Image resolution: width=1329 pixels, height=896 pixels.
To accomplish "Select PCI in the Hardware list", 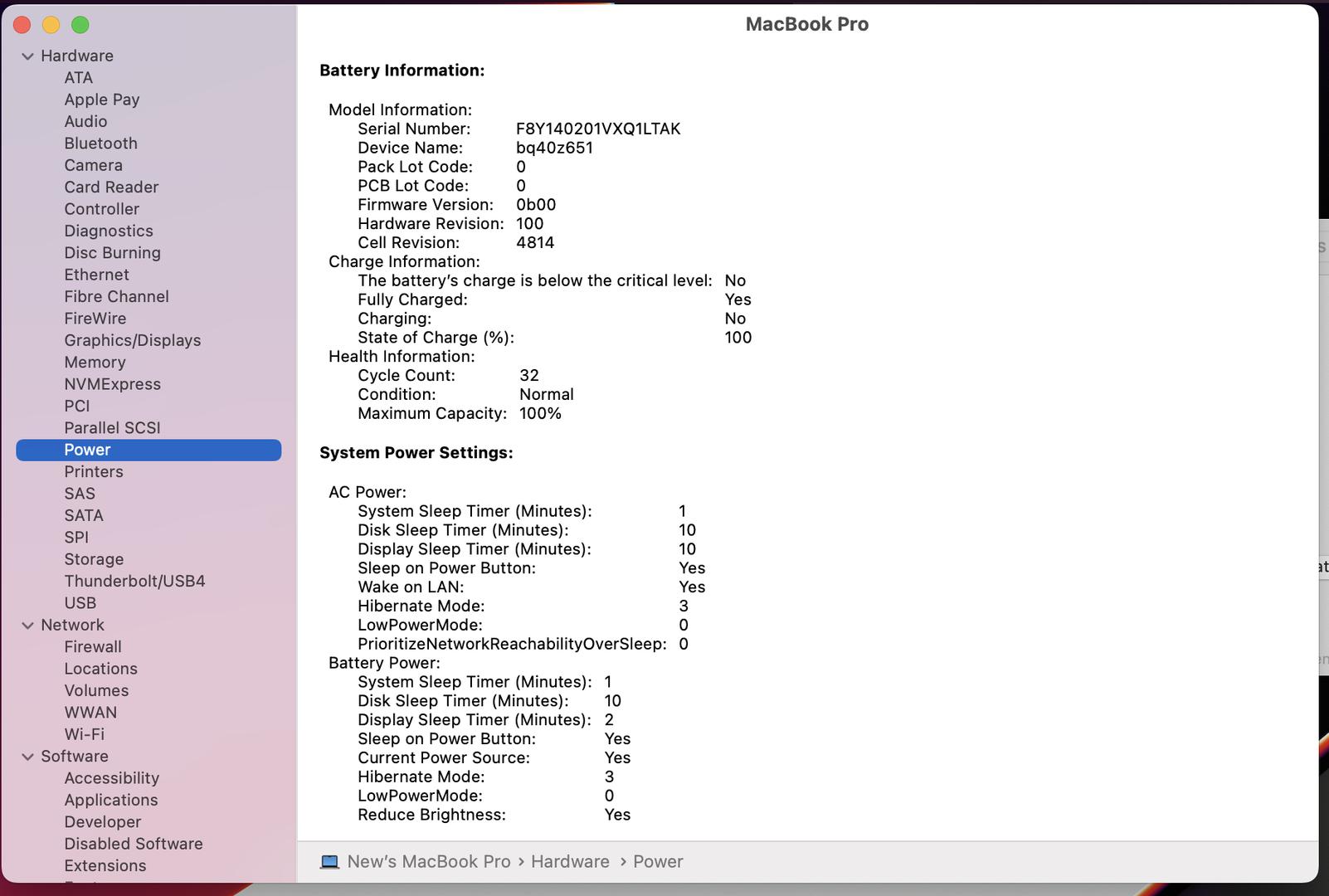I will click(x=77, y=407).
